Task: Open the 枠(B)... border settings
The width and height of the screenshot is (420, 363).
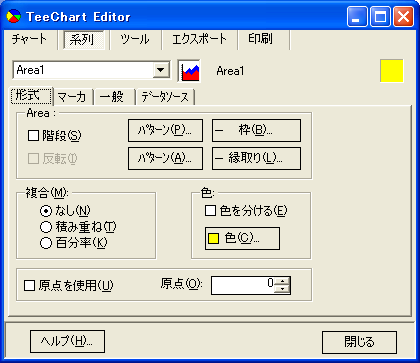Action: [256, 130]
